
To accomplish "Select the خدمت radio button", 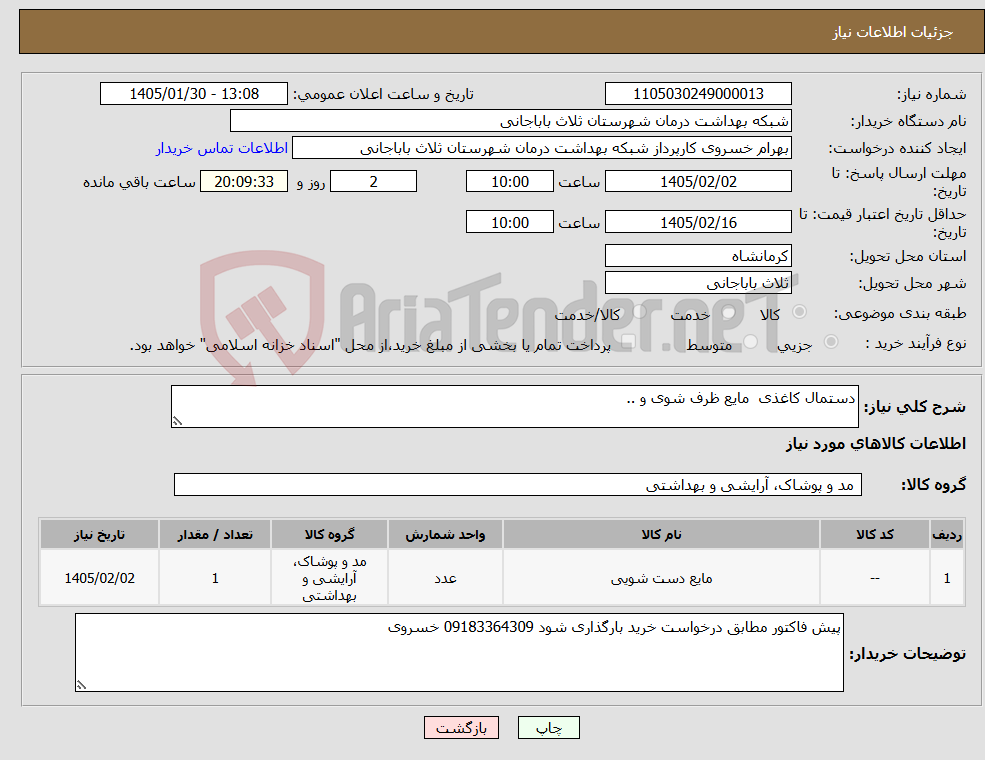I will point(728,312).
